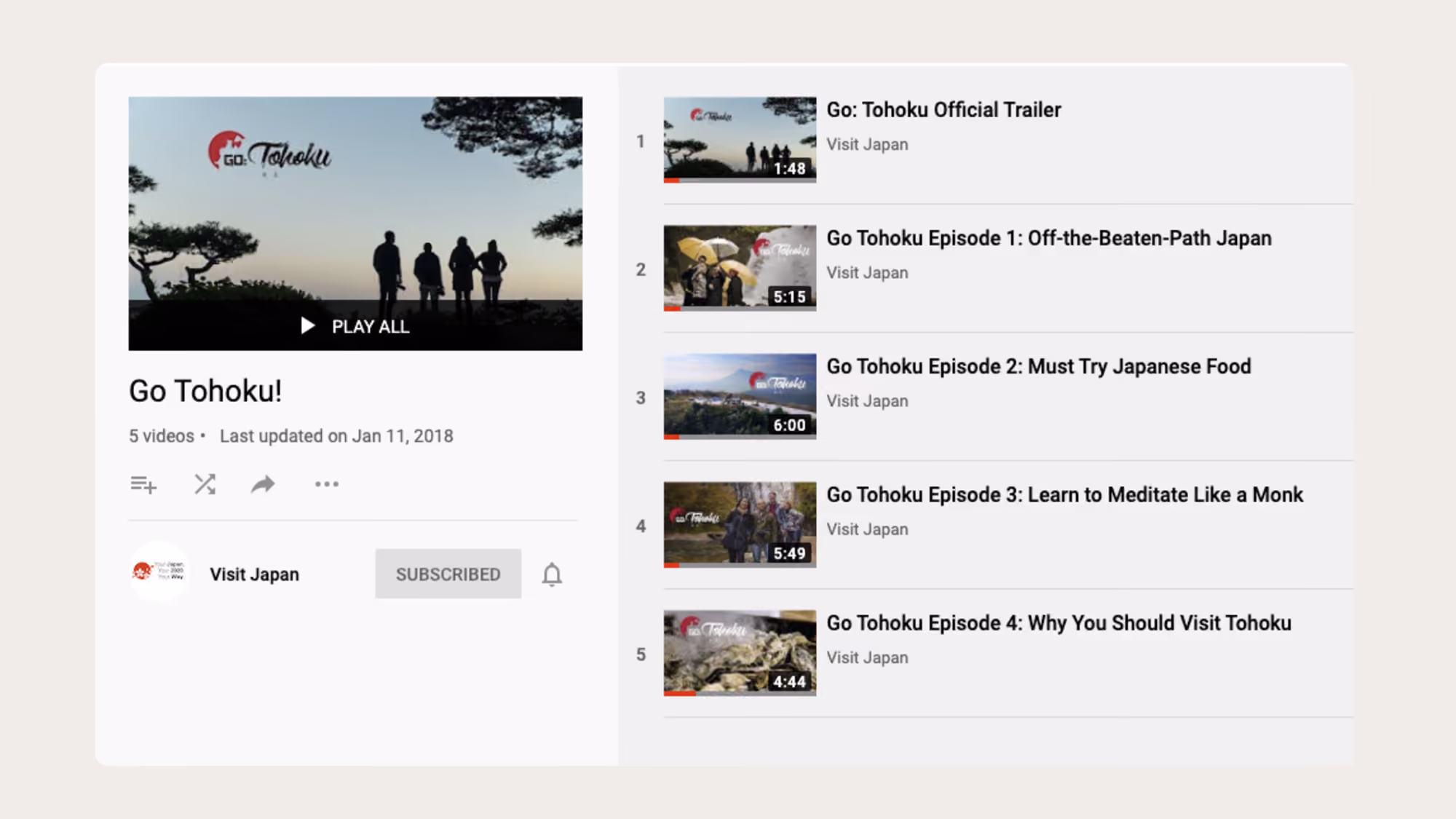This screenshot has height=819, width=1456.
Task: Click the playlist index number 2
Action: (641, 269)
